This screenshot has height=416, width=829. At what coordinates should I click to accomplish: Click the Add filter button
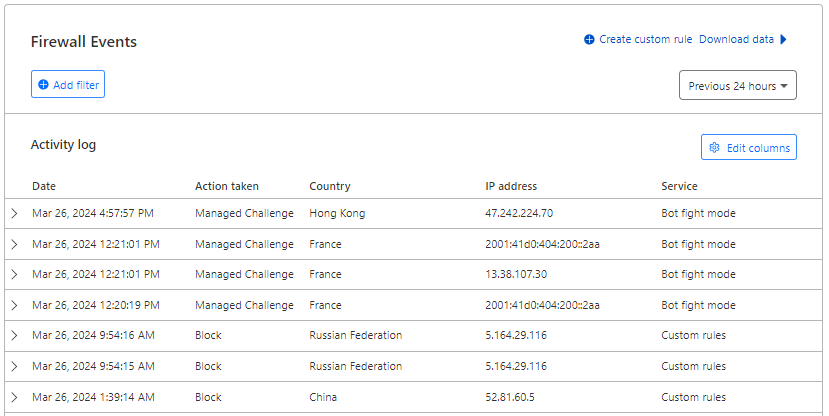pos(68,84)
